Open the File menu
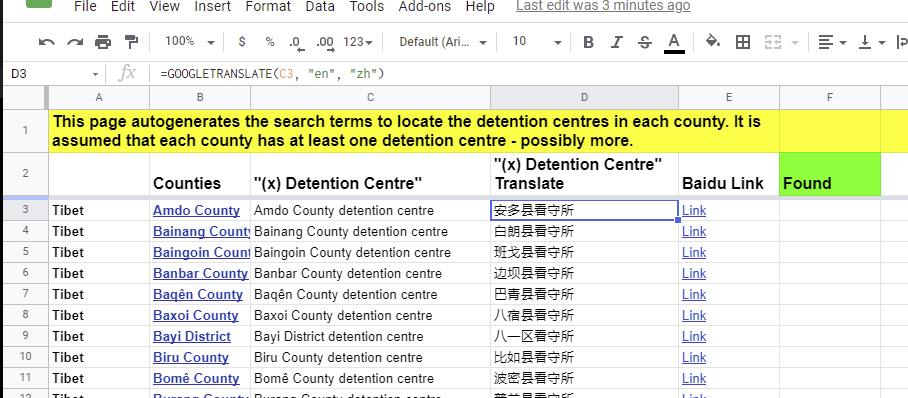 point(86,6)
